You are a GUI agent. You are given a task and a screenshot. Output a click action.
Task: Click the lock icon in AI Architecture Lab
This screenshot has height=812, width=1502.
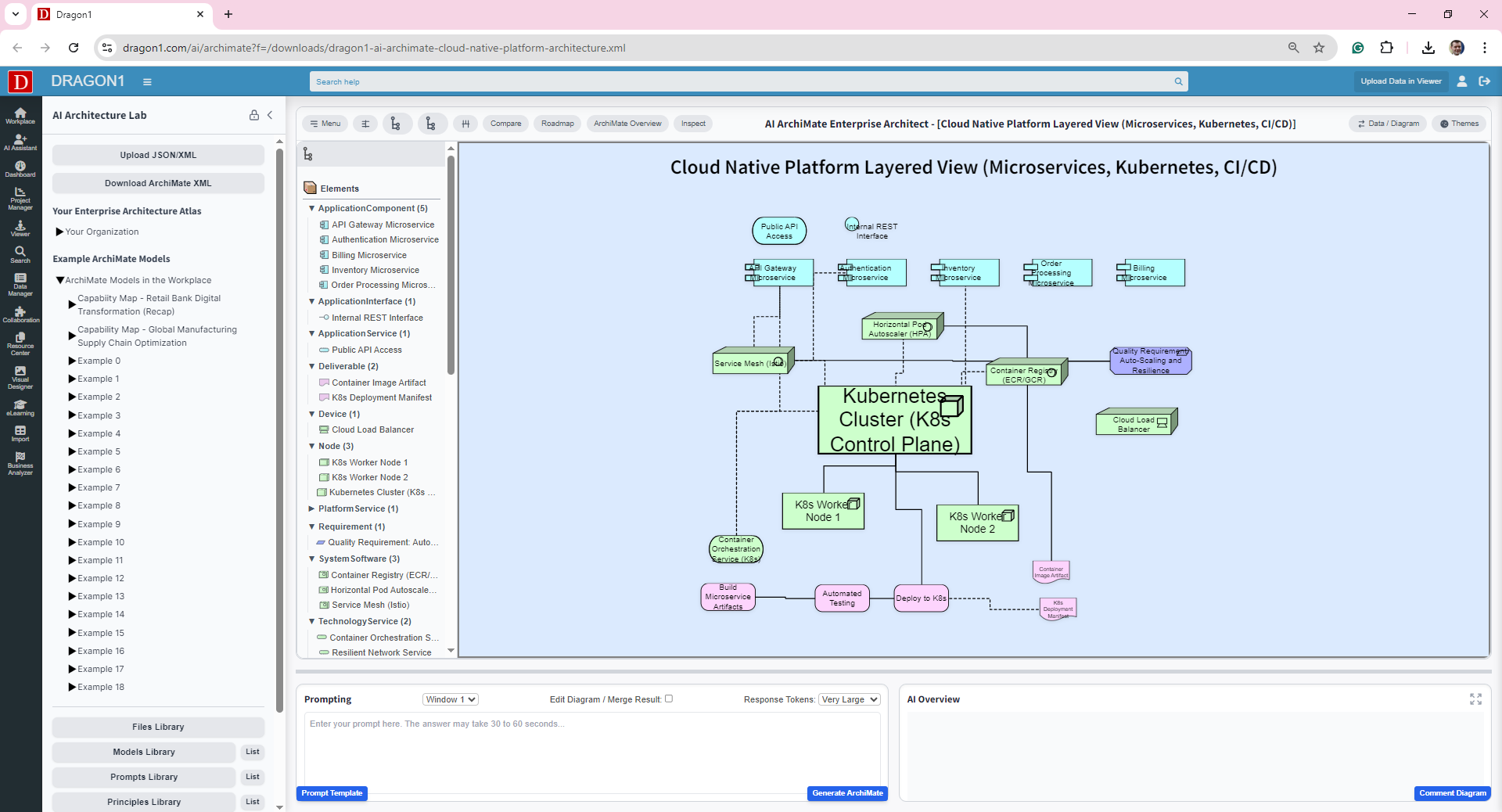point(254,115)
